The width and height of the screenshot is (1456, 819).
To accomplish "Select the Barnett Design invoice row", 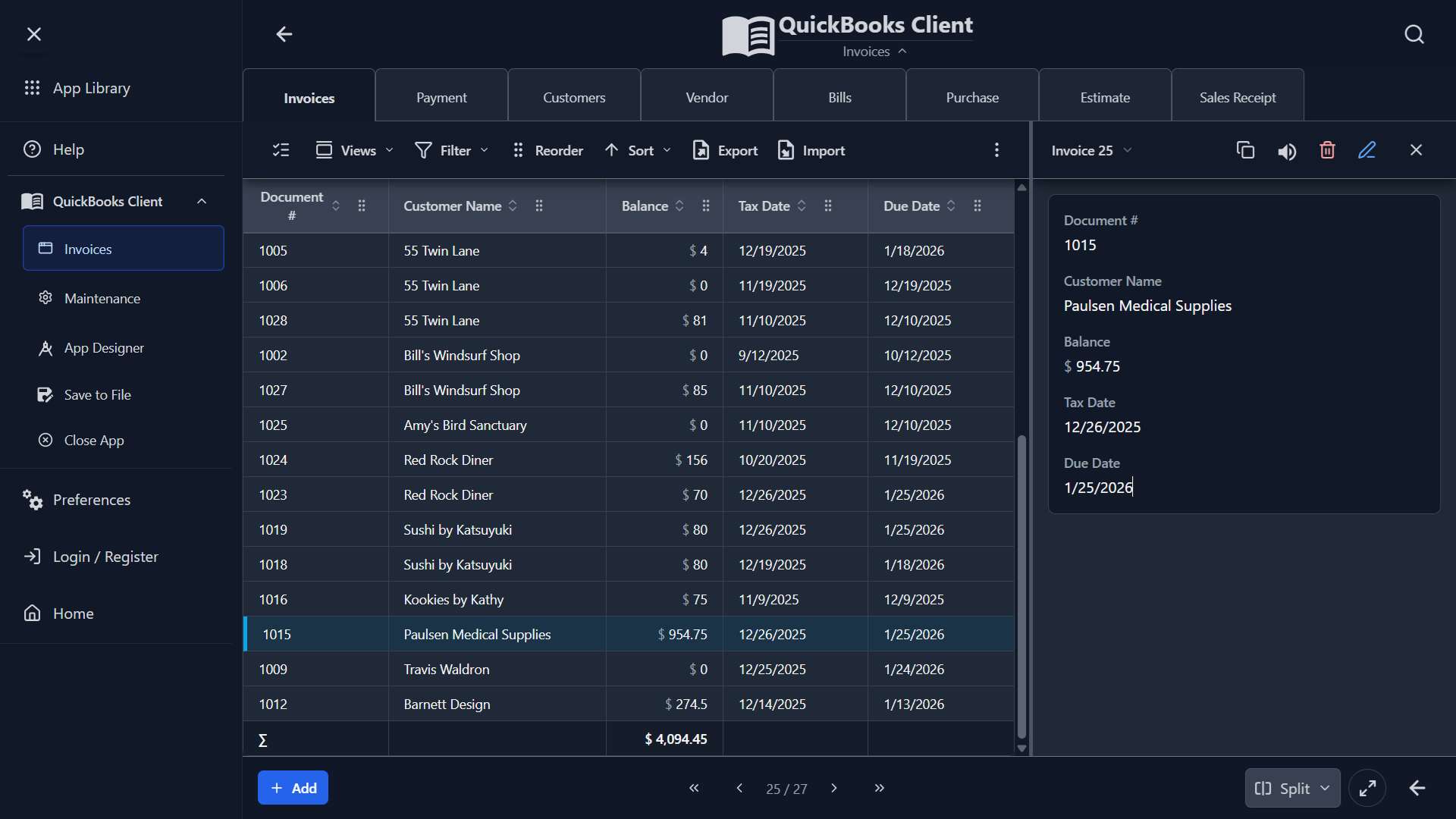I will [629, 704].
